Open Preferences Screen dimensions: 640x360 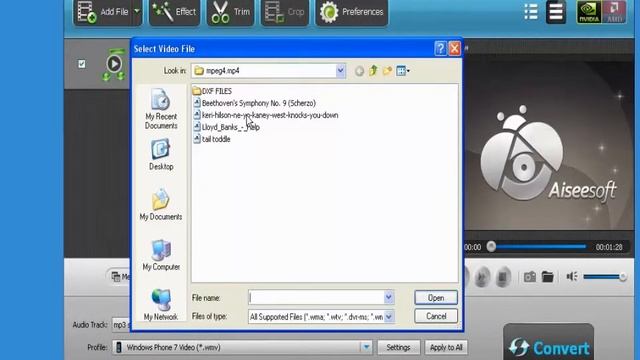click(352, 12)
